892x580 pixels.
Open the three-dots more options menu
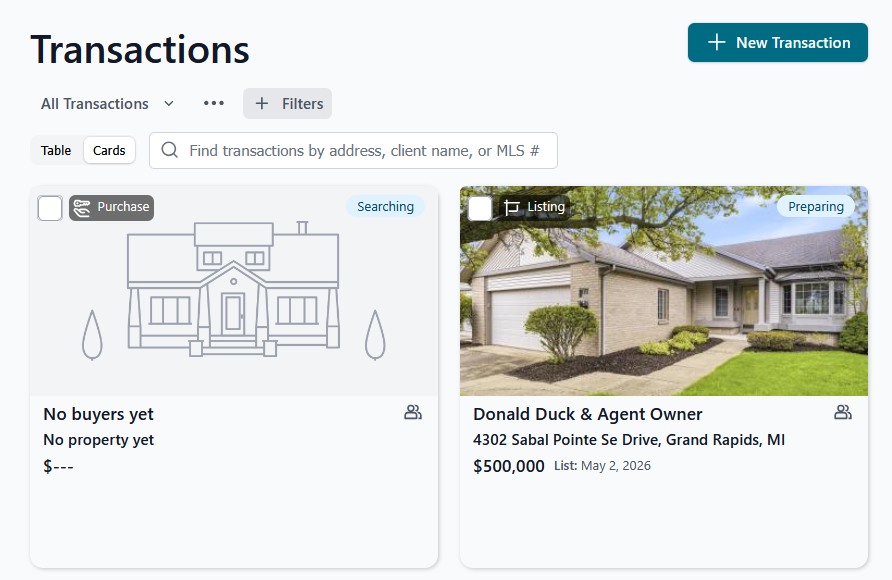(x=214, y=103)
